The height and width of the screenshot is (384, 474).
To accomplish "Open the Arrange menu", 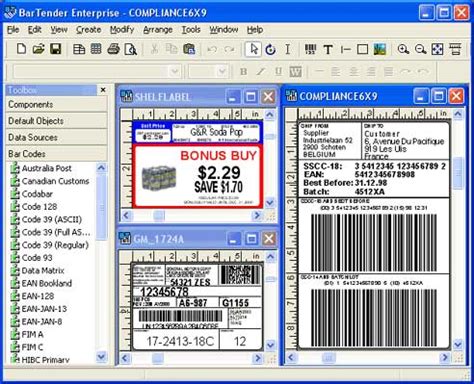I will (158, 30).
